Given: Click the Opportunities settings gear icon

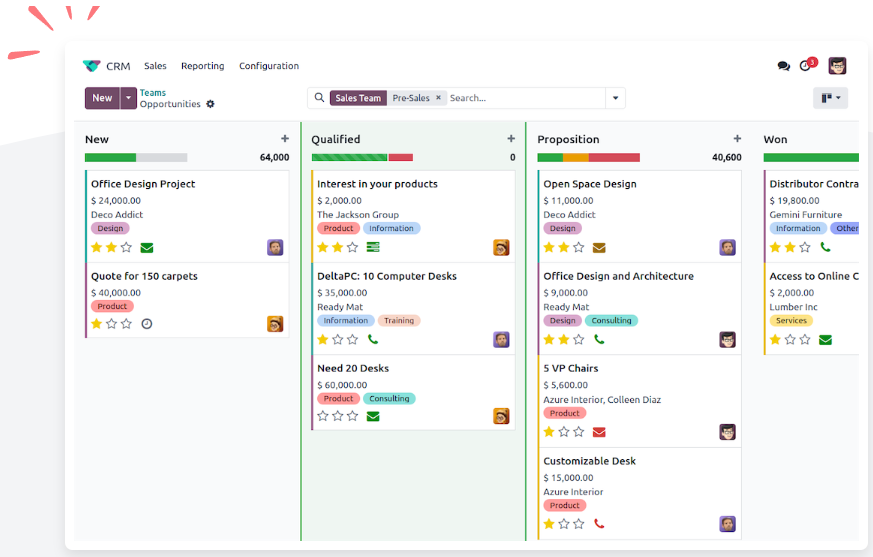Looking at the screenshot, I should 210,104.
